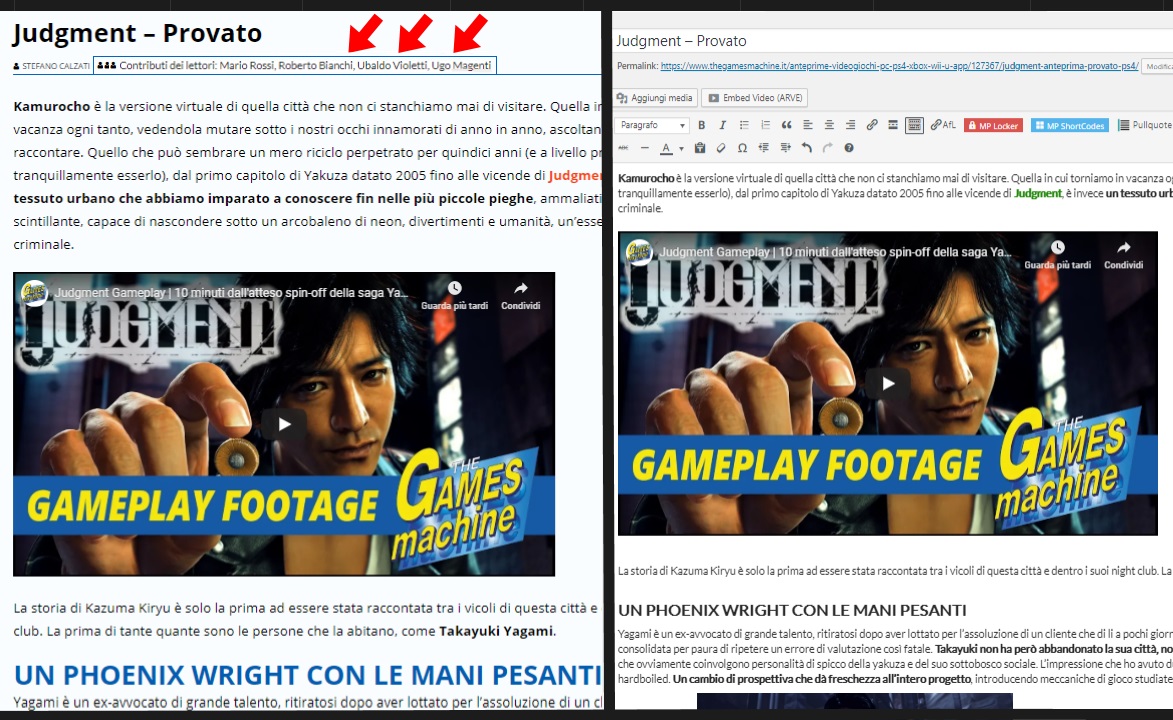Open the MP ShortCodes button
The width and height of the screenshot is (1173, 720).
(x=1069, y=126)
